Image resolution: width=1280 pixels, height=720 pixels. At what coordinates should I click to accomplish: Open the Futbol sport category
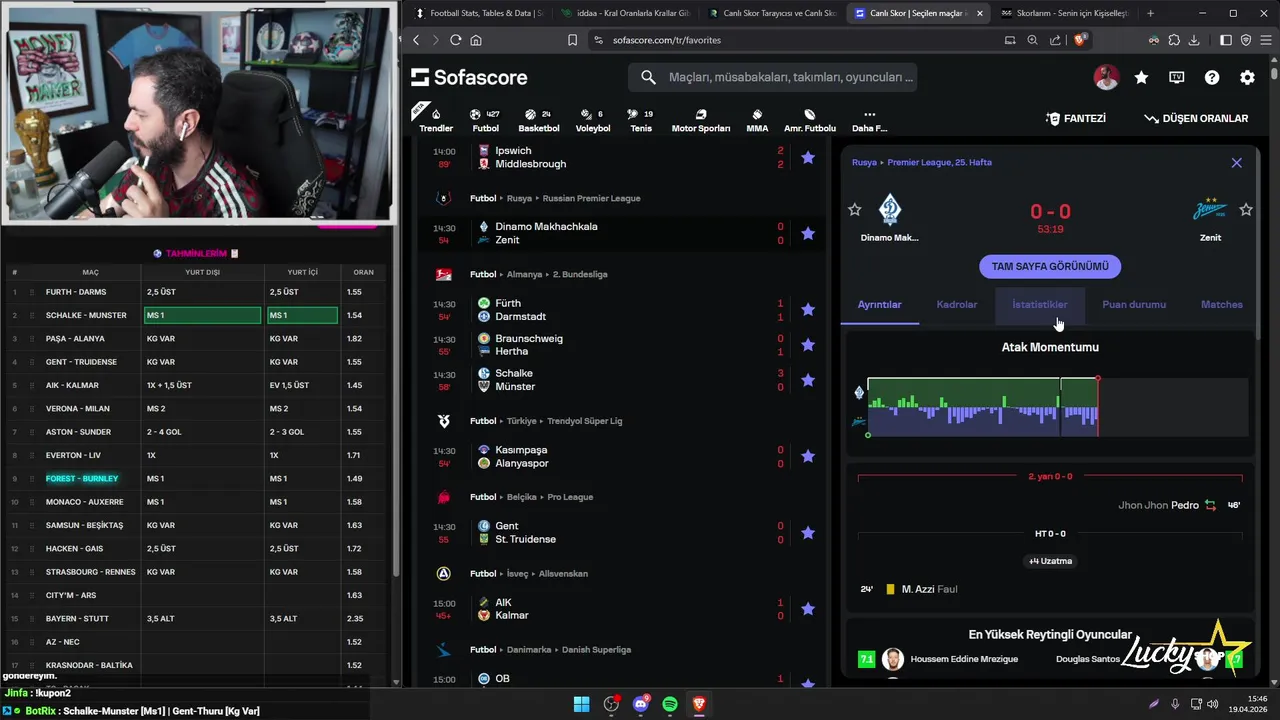(x=485, y=120)
